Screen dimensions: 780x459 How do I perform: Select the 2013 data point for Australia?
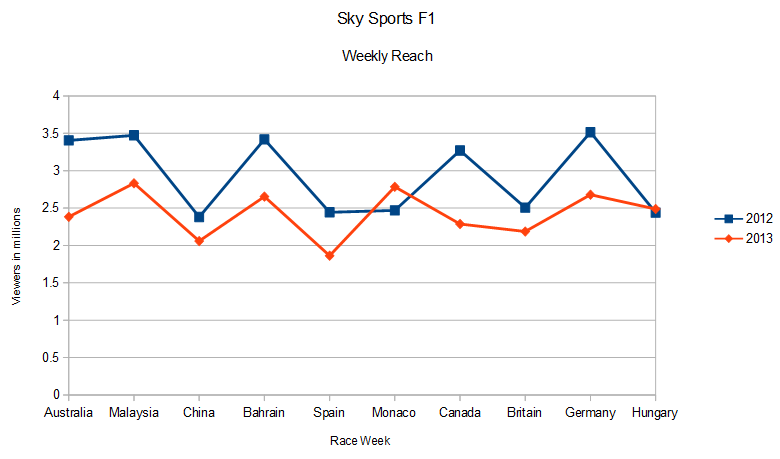(69, 217)
